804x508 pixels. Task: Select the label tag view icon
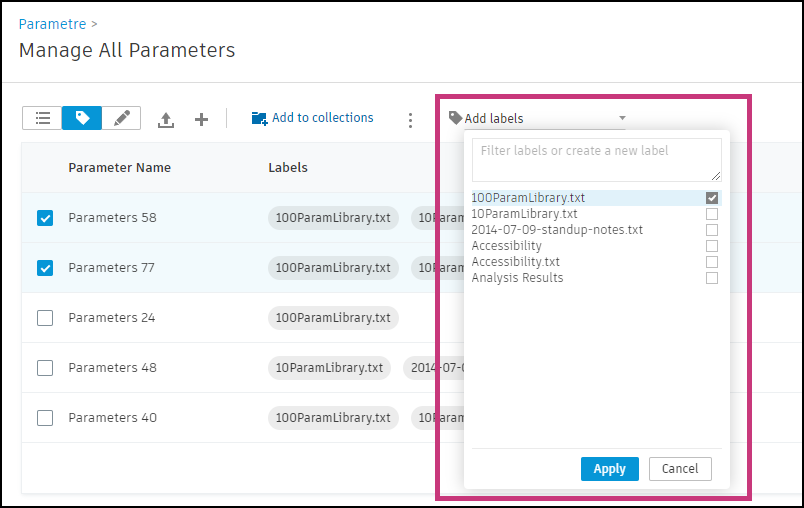click(x=82, y=118)
